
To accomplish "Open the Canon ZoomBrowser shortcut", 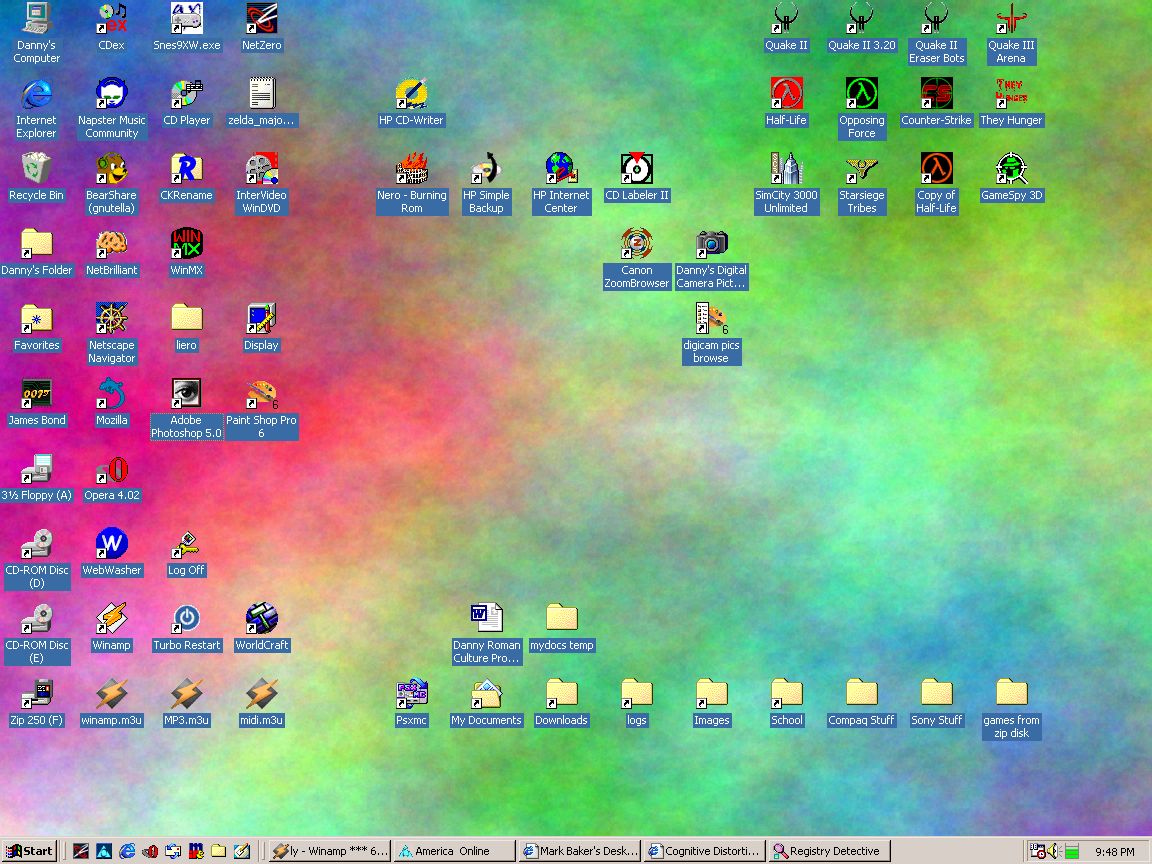I will [x=636, y=244].
